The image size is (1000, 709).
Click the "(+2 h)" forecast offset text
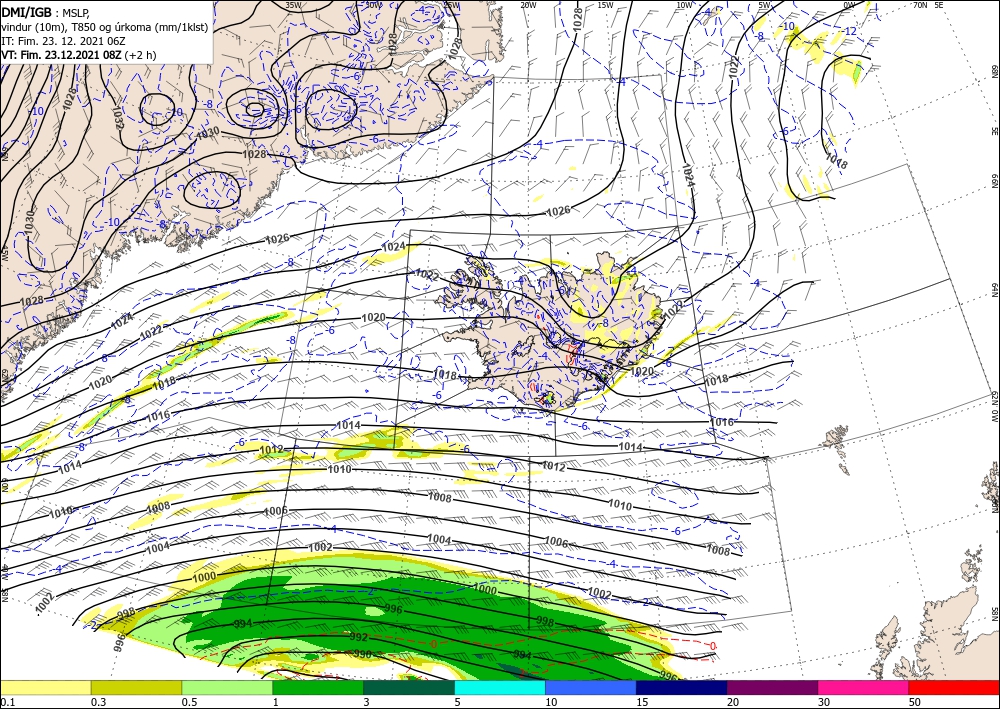pyautogui.click(x=140, y=55)
